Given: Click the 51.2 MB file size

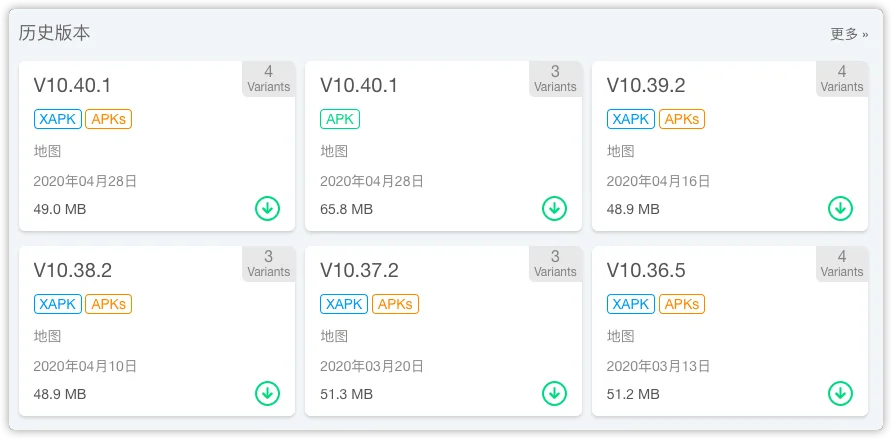Looking at the screenshot, I should tap(633, 394).
